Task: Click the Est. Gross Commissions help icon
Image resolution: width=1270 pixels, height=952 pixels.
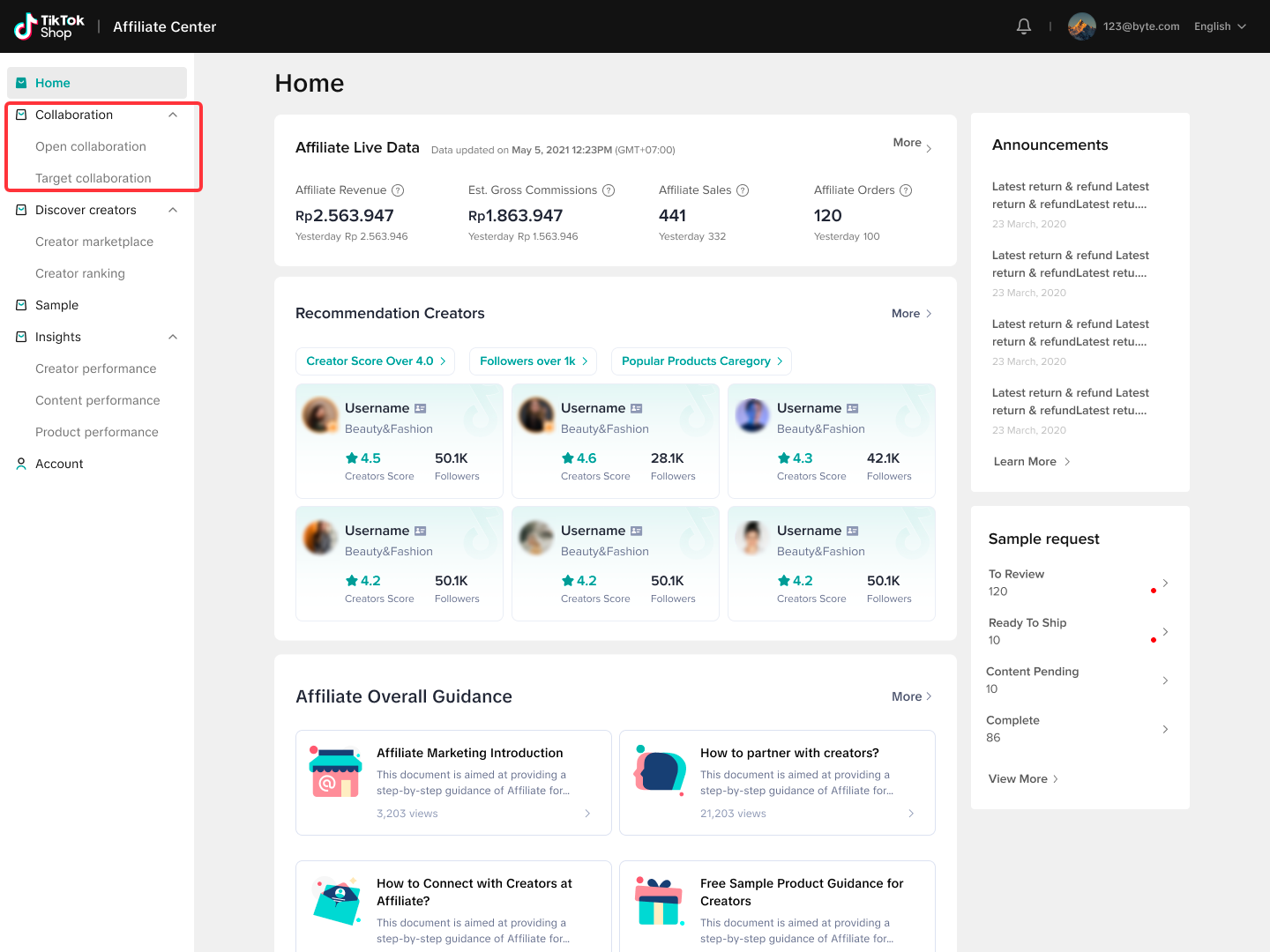Action: click(609, 190)
